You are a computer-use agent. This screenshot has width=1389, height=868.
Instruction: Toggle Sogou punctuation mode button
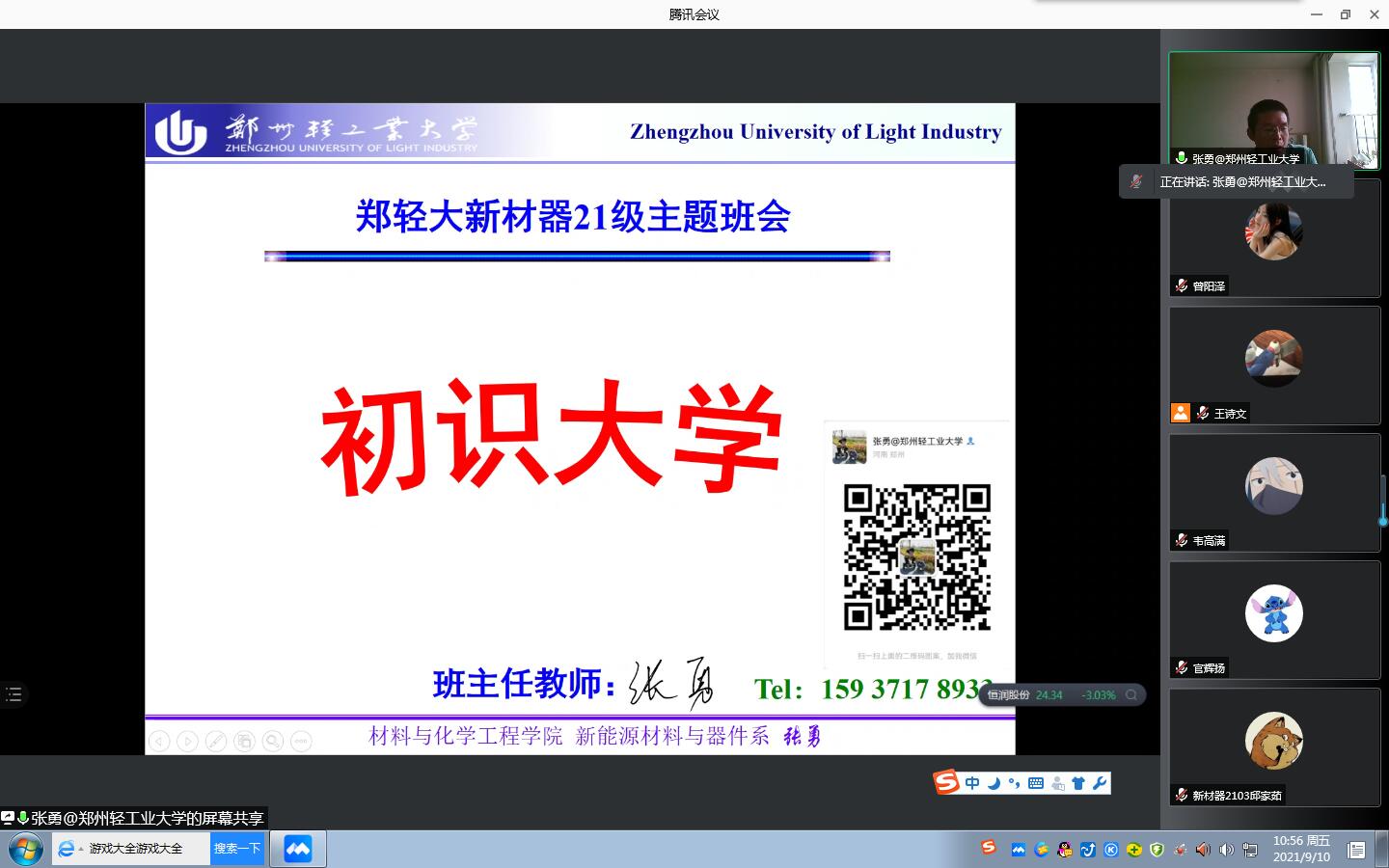(x=1014, y=783)
